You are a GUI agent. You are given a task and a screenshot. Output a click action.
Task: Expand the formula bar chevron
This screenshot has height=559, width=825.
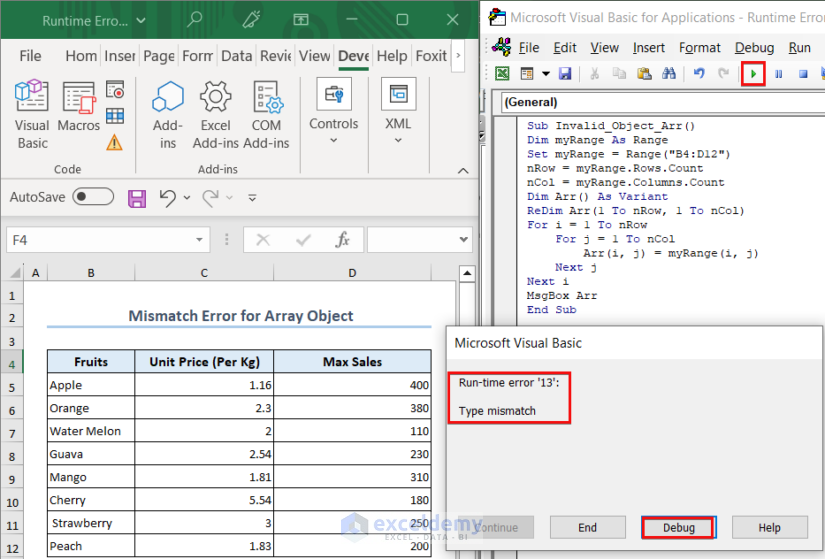464,239
